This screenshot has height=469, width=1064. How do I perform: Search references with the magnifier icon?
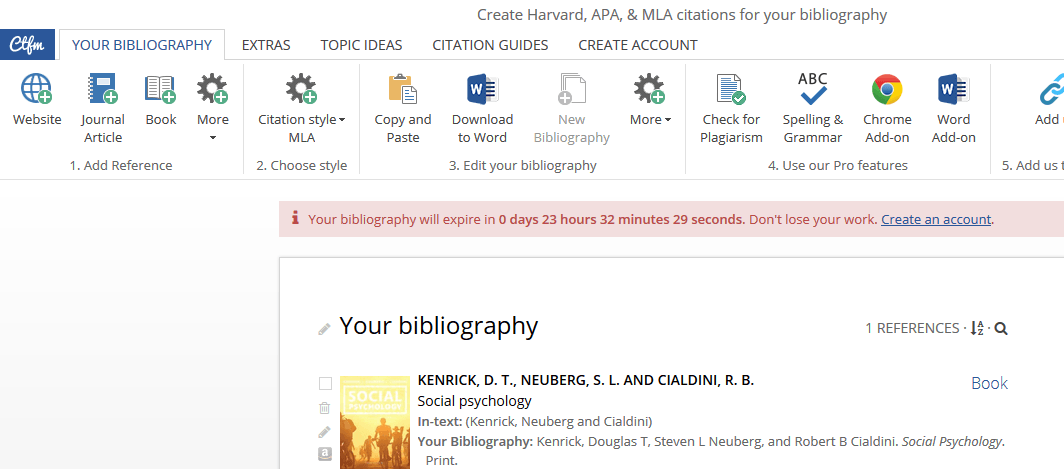click(1001, 329)
